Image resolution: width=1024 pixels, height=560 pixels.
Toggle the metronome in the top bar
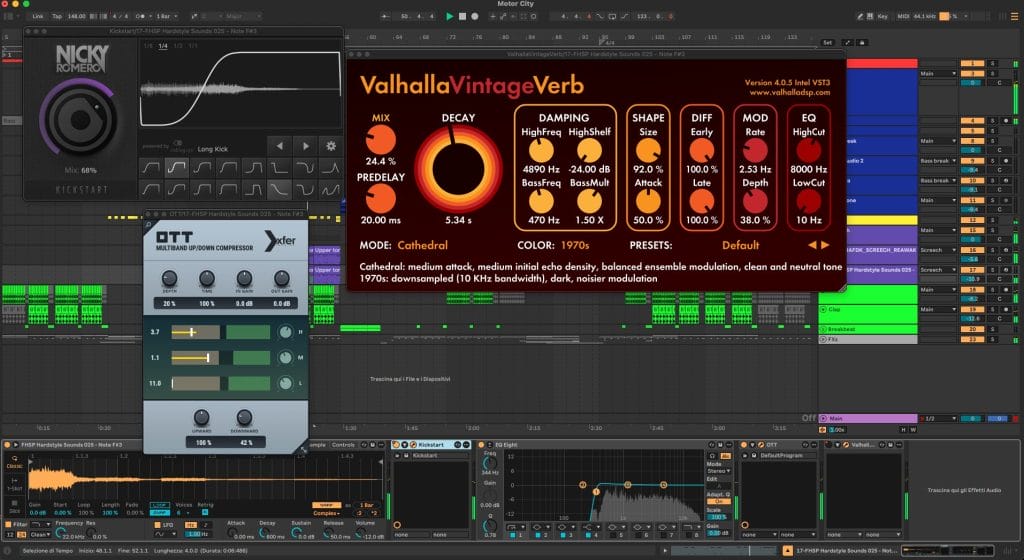(140, 16)
